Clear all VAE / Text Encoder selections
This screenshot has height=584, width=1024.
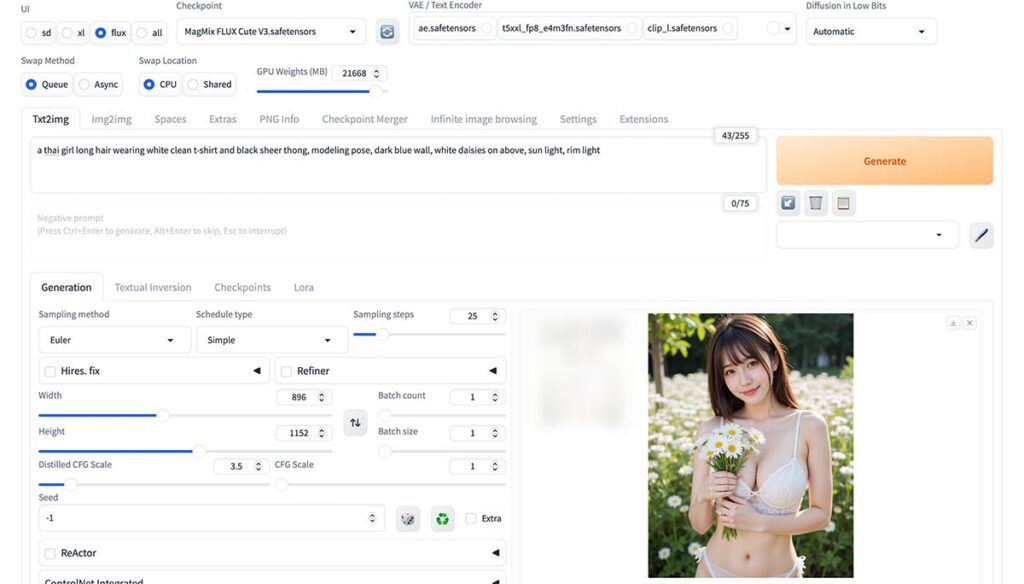coord(773,28)
